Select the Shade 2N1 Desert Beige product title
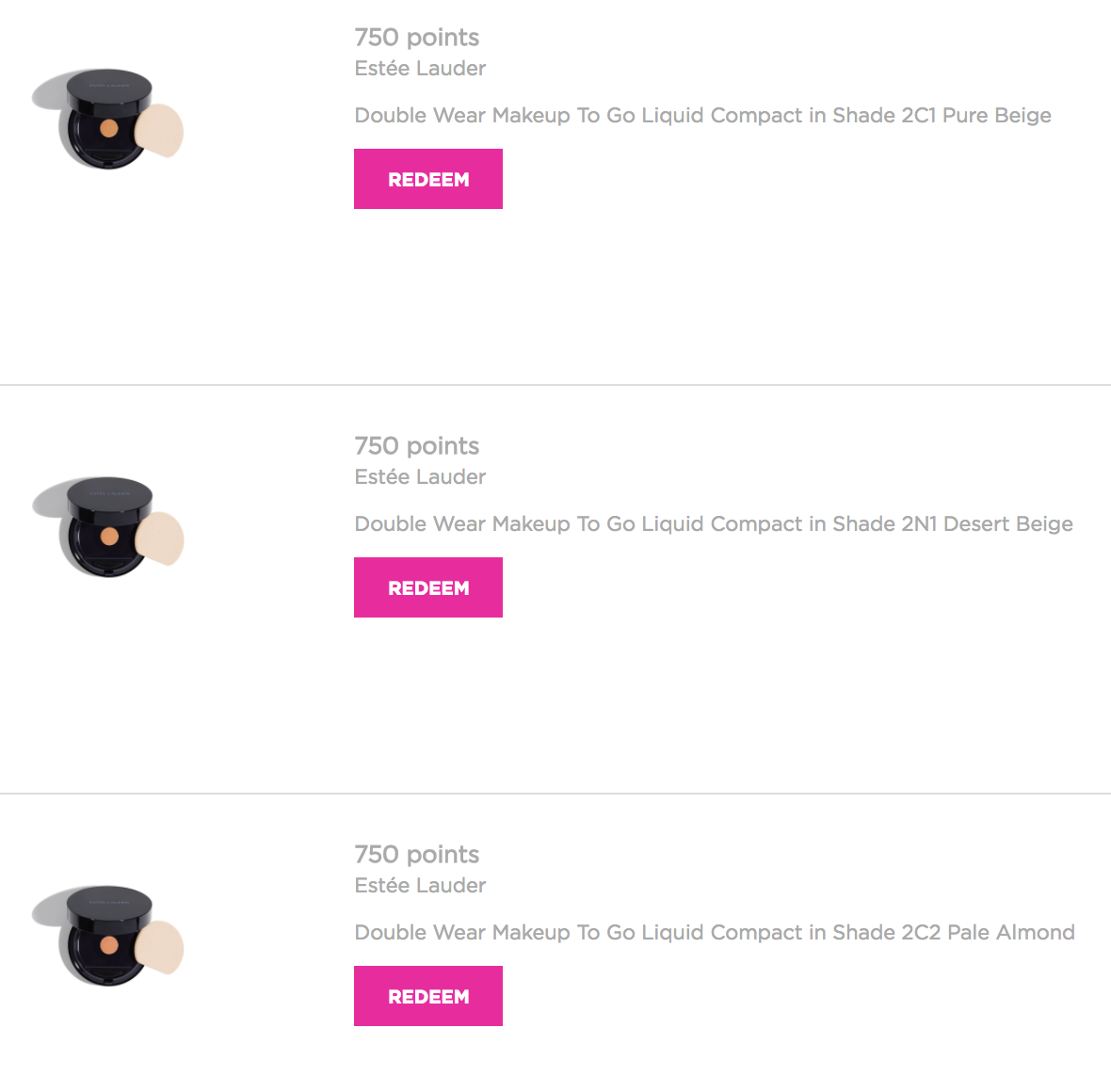Image resolution: width=1111 pixels, height=1092 pixels. click(713, 523)
